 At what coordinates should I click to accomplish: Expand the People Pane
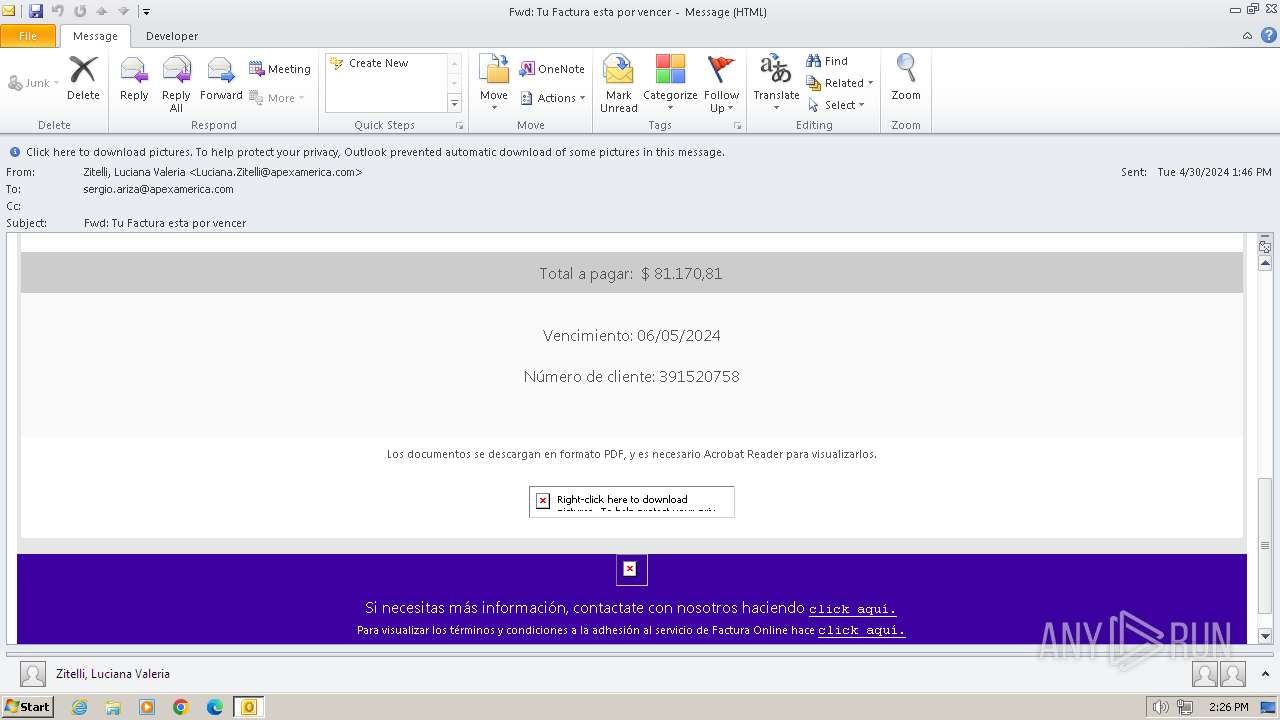(x=1265, y=674)
